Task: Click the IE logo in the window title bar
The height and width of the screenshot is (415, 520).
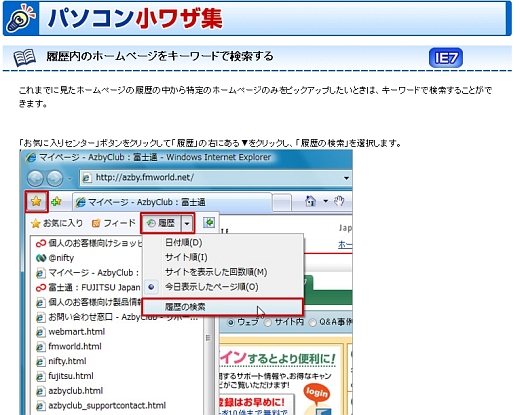Action: 31,157
